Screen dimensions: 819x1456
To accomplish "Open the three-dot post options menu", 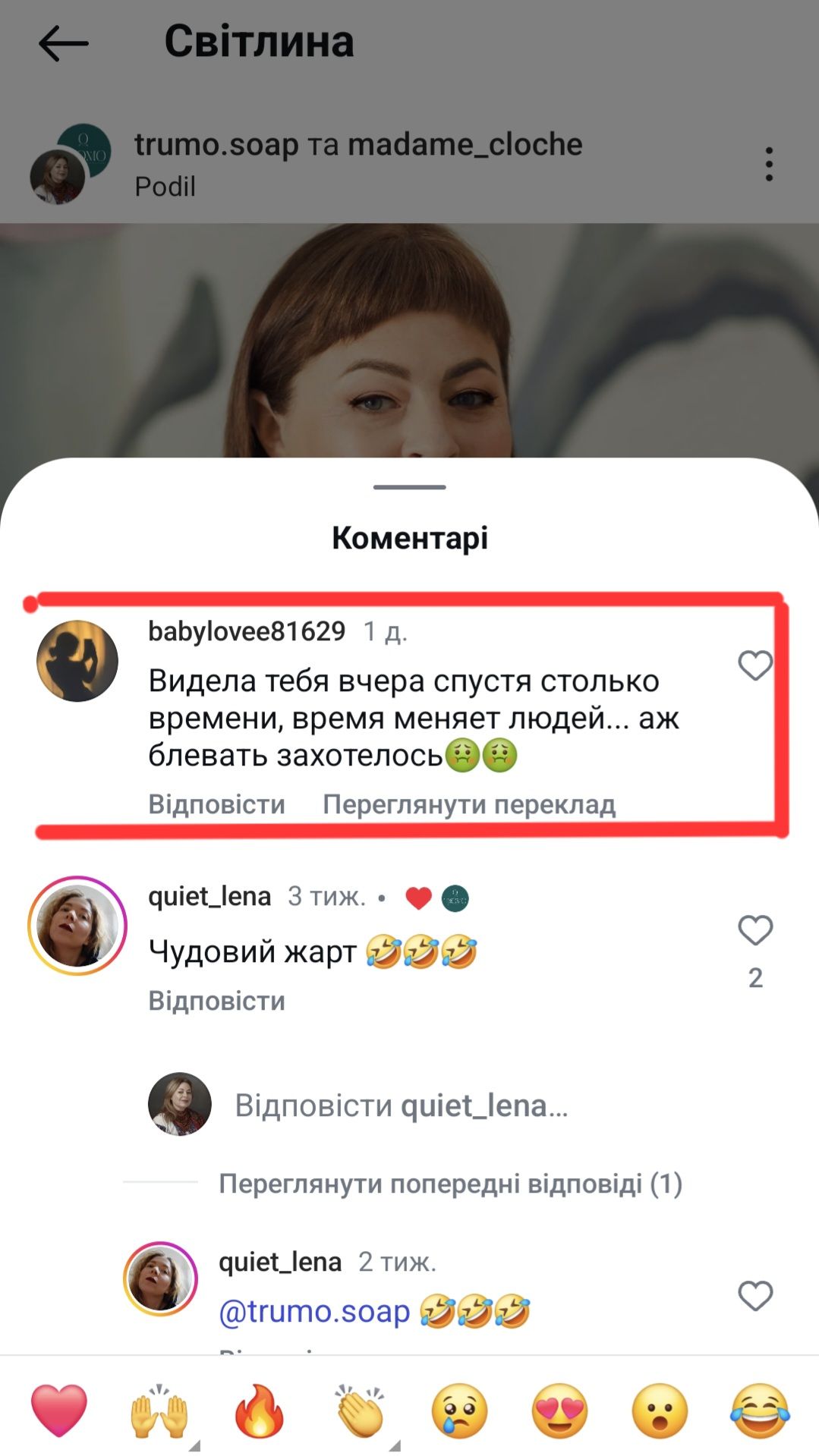I will [x=769, y=164].
